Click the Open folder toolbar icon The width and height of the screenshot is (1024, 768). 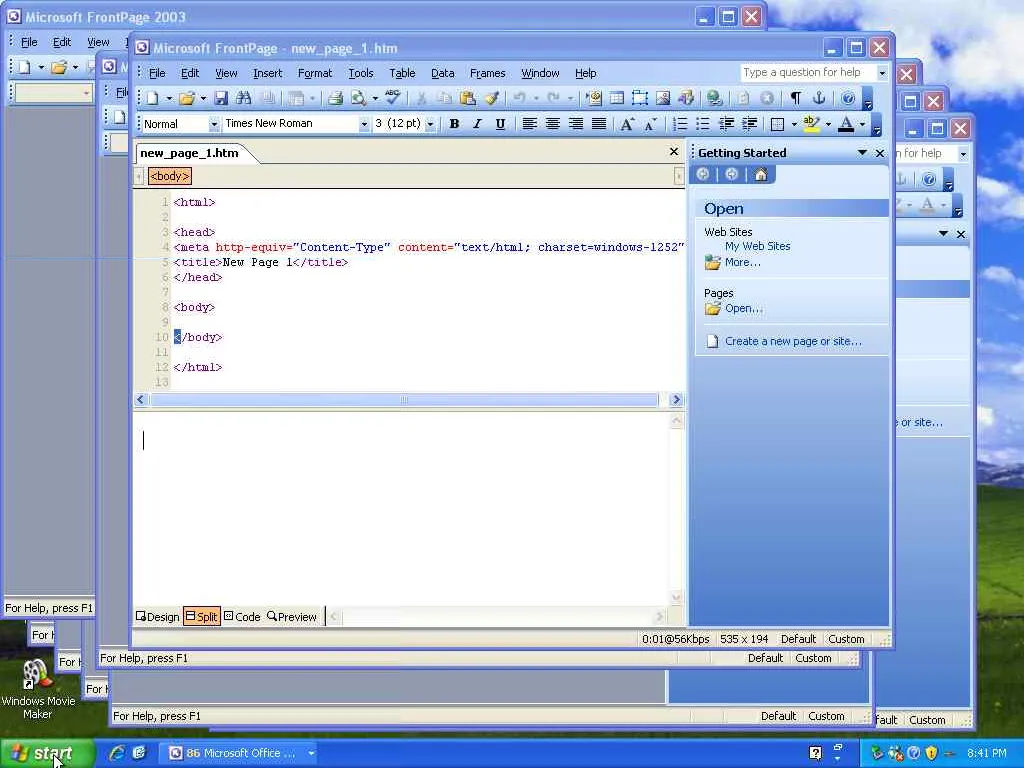[x=187, y=99]
